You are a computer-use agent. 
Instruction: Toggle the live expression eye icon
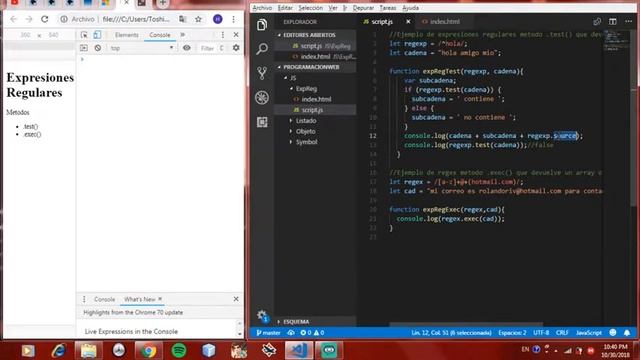click(187, 48)
